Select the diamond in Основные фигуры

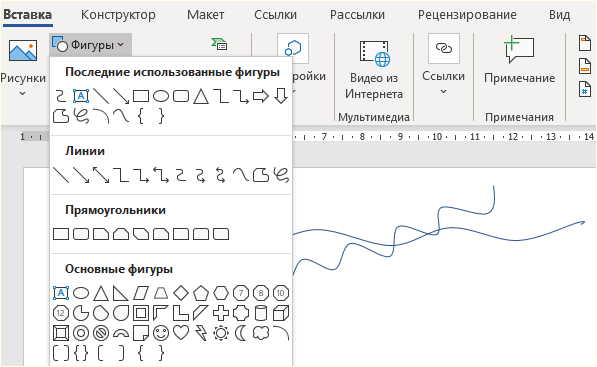coord(181,293)
